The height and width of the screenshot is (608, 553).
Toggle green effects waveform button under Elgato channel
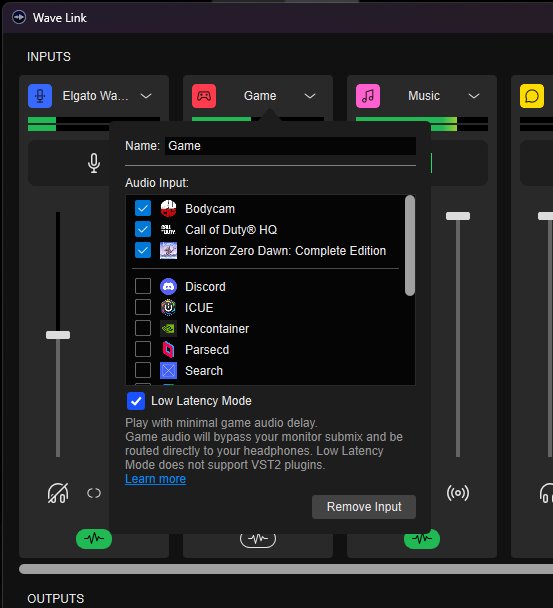94,539
